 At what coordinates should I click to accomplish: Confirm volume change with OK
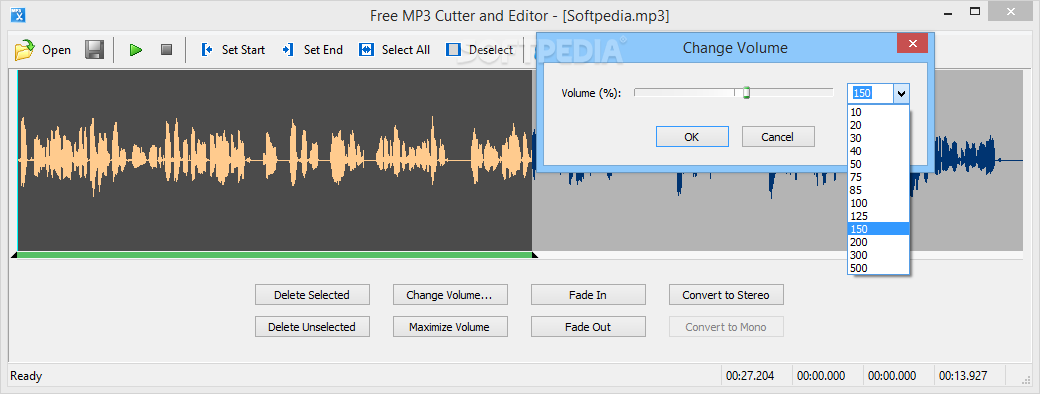point(692,137)
